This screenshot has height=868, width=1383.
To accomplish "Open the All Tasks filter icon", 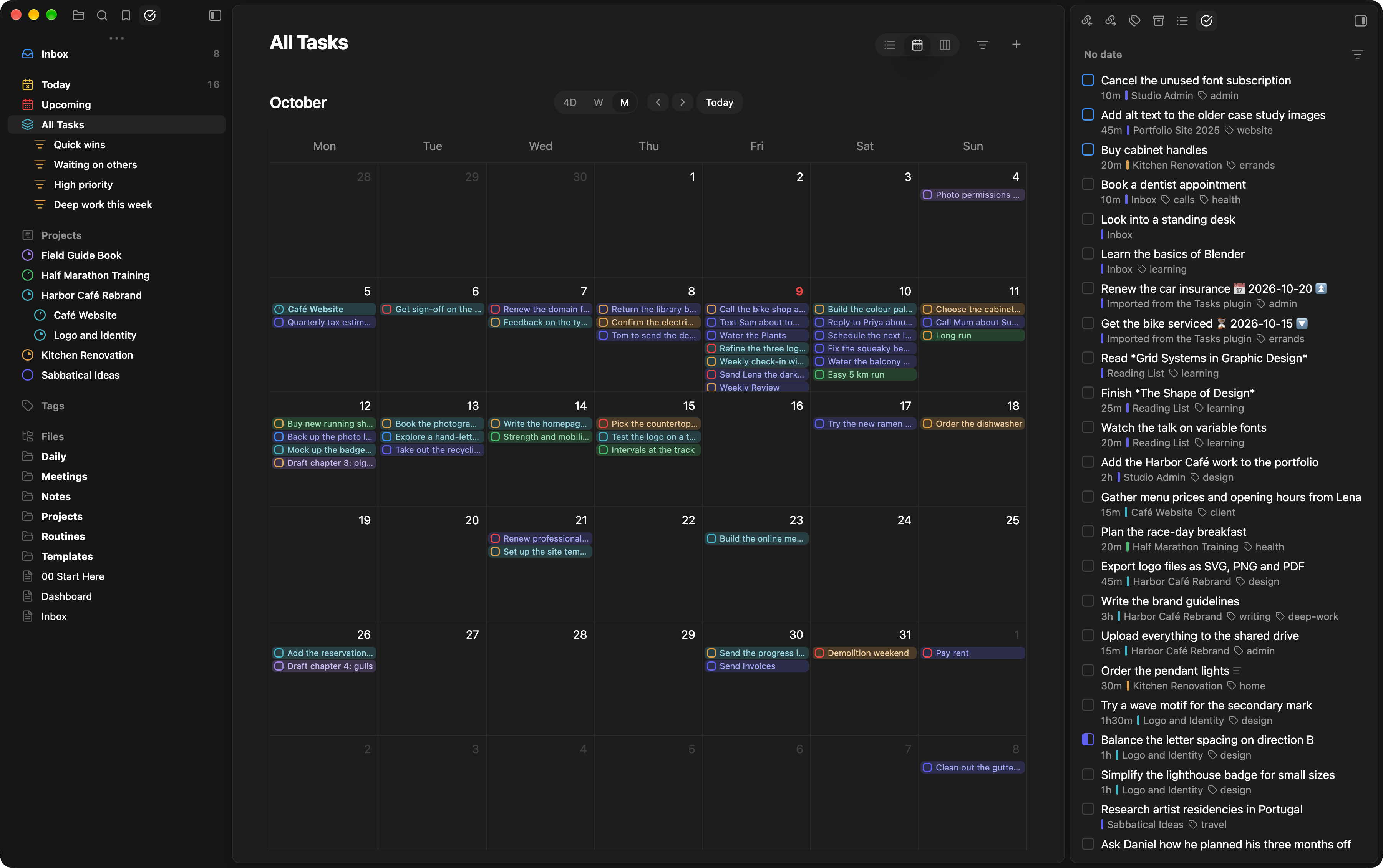I will click(x=983, y=45).
